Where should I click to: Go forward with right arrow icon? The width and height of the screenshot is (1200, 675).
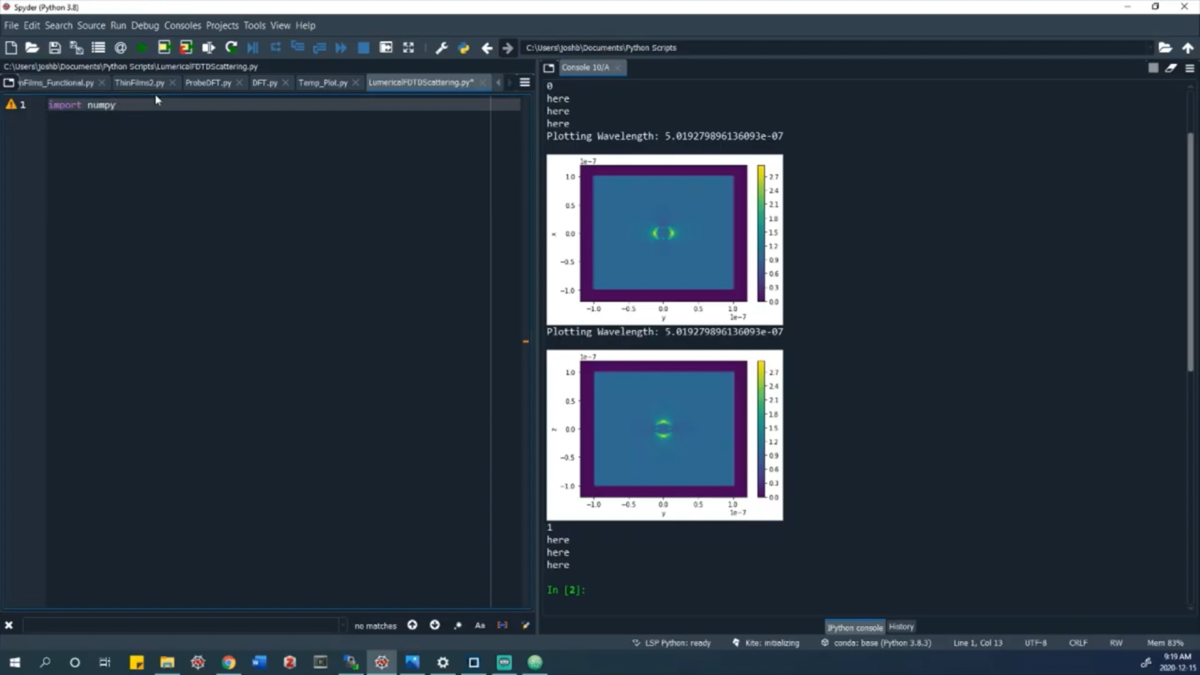[x=507, y=47]
